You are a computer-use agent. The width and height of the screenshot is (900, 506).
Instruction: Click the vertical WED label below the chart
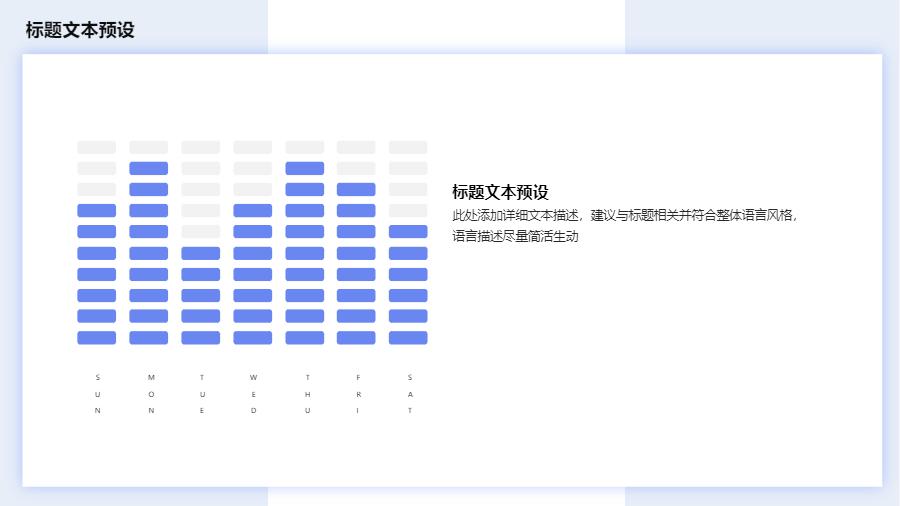point(253,394)
